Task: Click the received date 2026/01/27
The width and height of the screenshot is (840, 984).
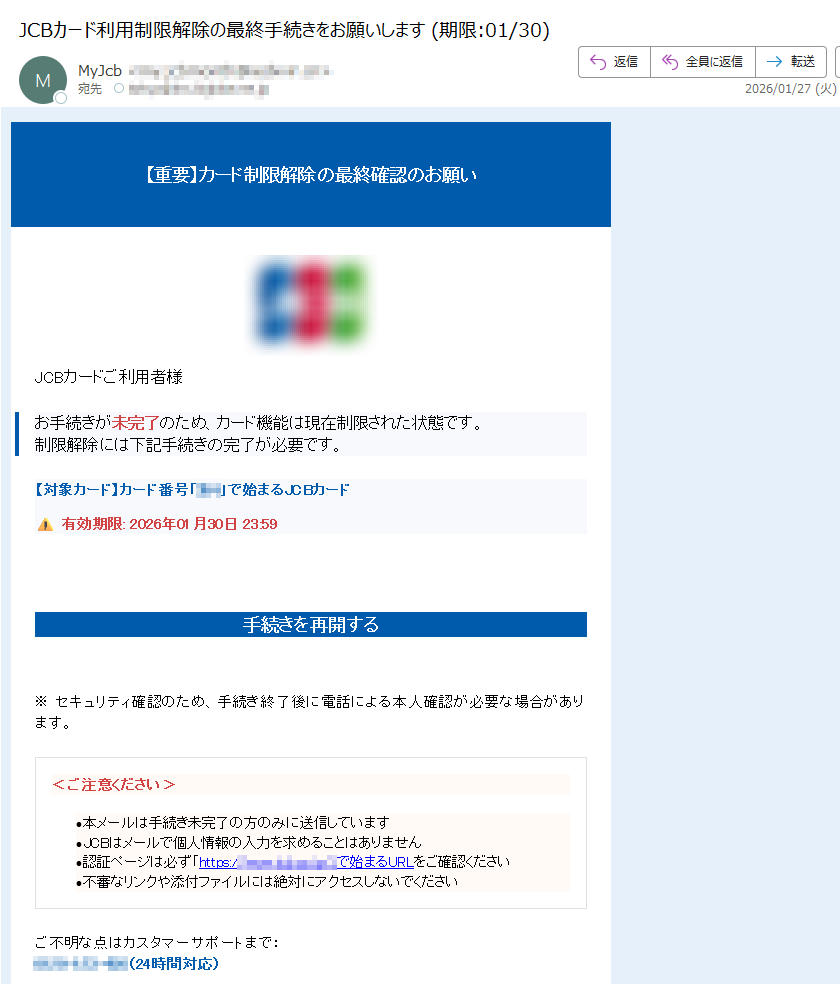Action: [x=778, y=89]
